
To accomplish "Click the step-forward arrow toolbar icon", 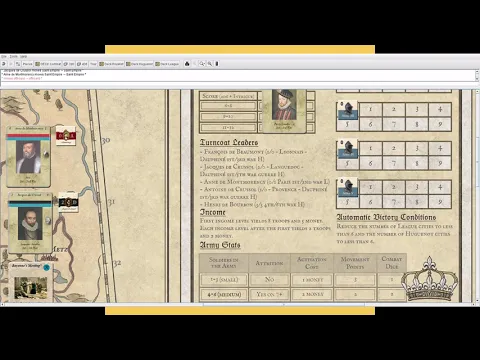I will tap(11, 64).
